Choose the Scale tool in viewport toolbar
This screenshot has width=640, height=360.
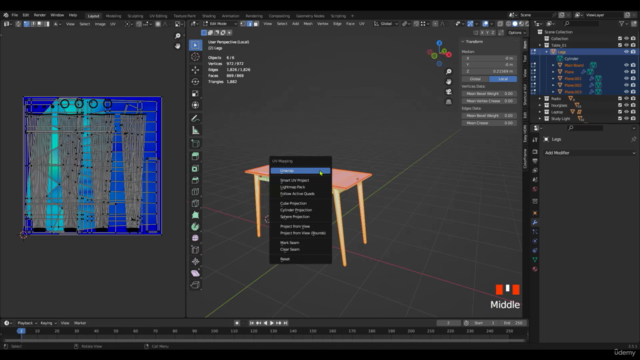(196, 93)
